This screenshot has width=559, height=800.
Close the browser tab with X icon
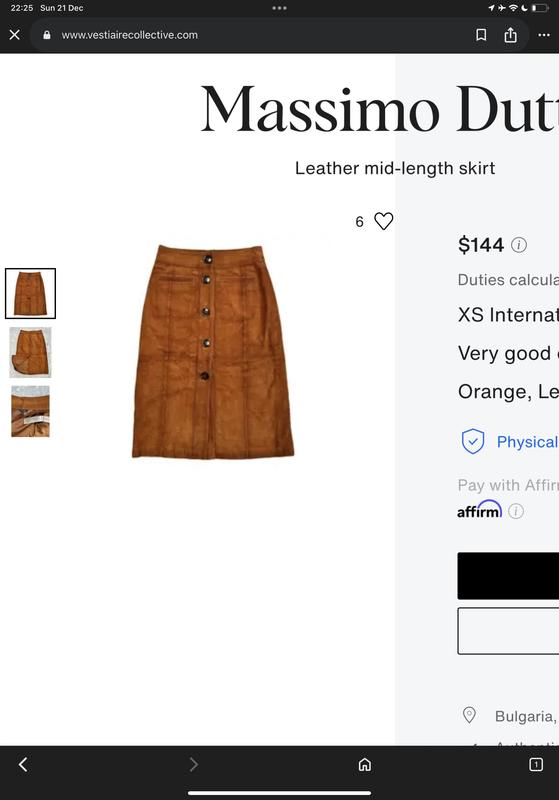click(15, 35)
